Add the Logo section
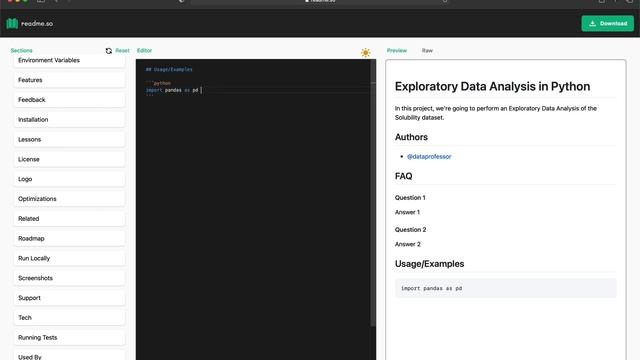 [69, 179]
